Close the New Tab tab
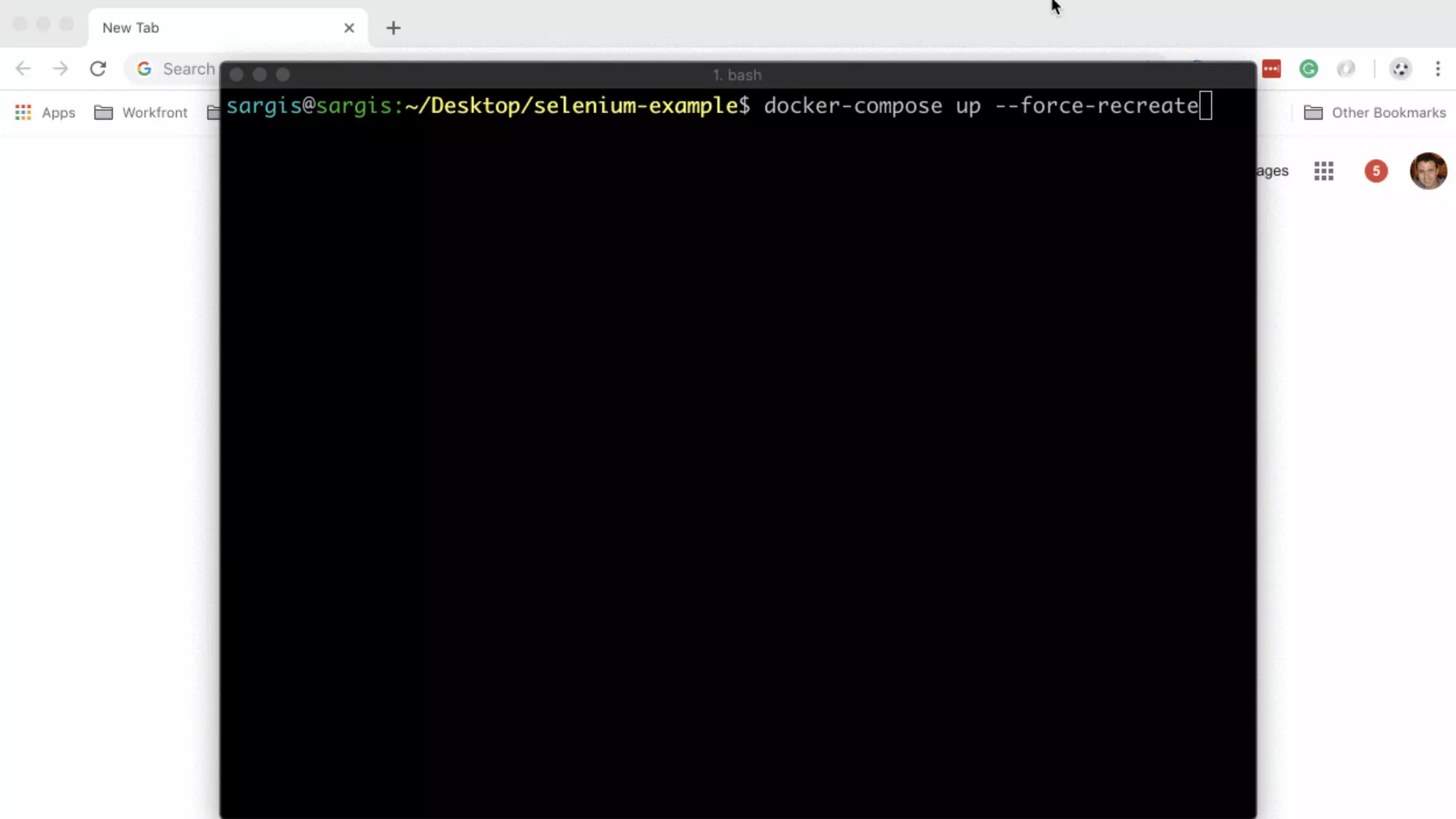Image resolution: width=1456 pixels, height=819 pixels. click(x=349, y=28)
